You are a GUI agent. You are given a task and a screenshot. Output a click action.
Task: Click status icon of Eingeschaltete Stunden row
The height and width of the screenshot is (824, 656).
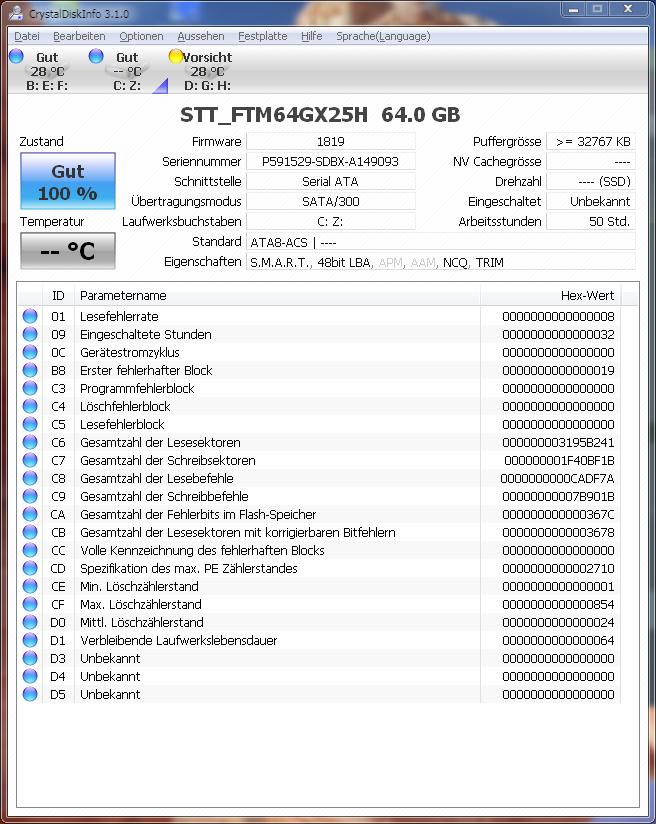pos(30,334)
